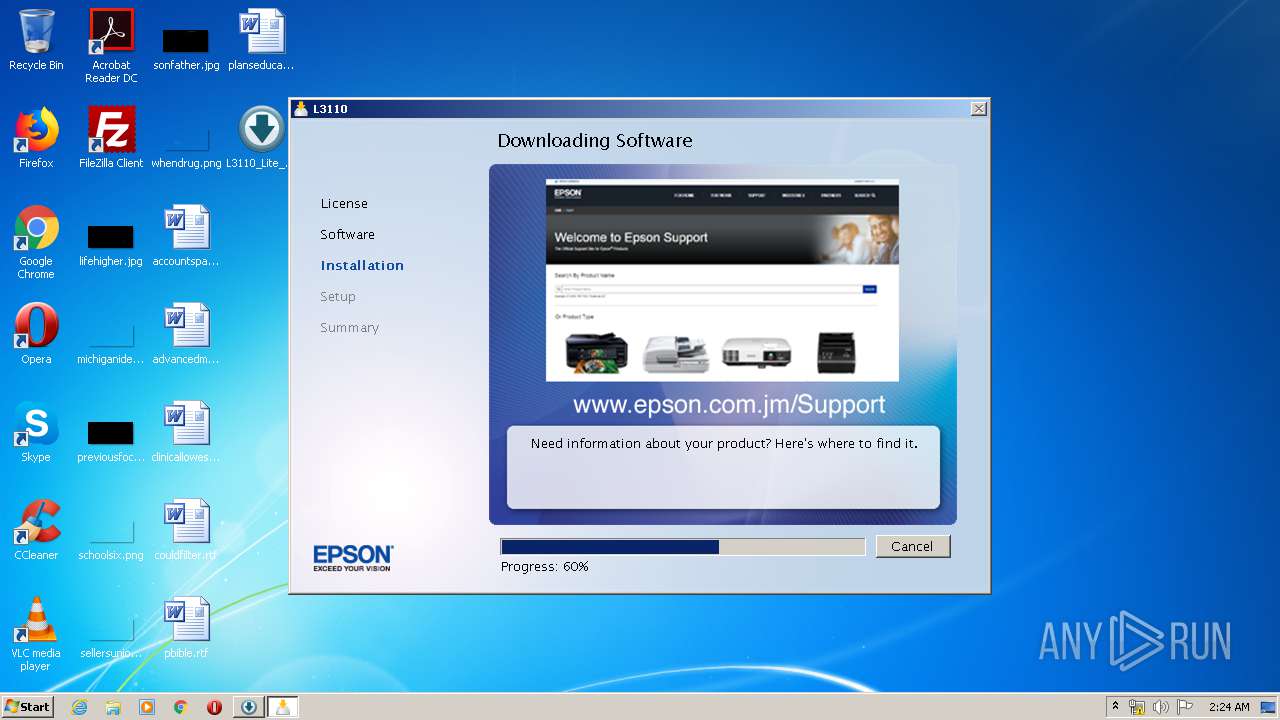Open the Windows Start menu

pos(27,706)
